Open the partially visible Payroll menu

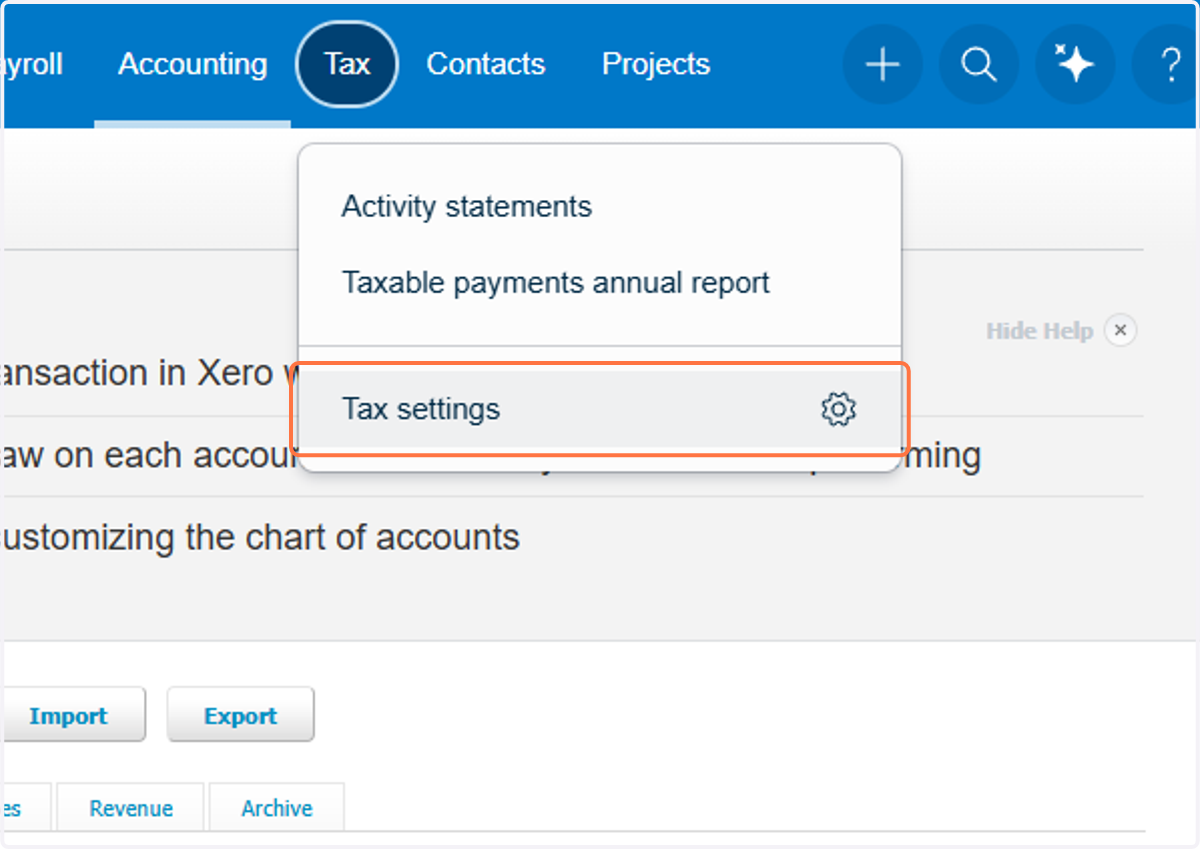34,64
